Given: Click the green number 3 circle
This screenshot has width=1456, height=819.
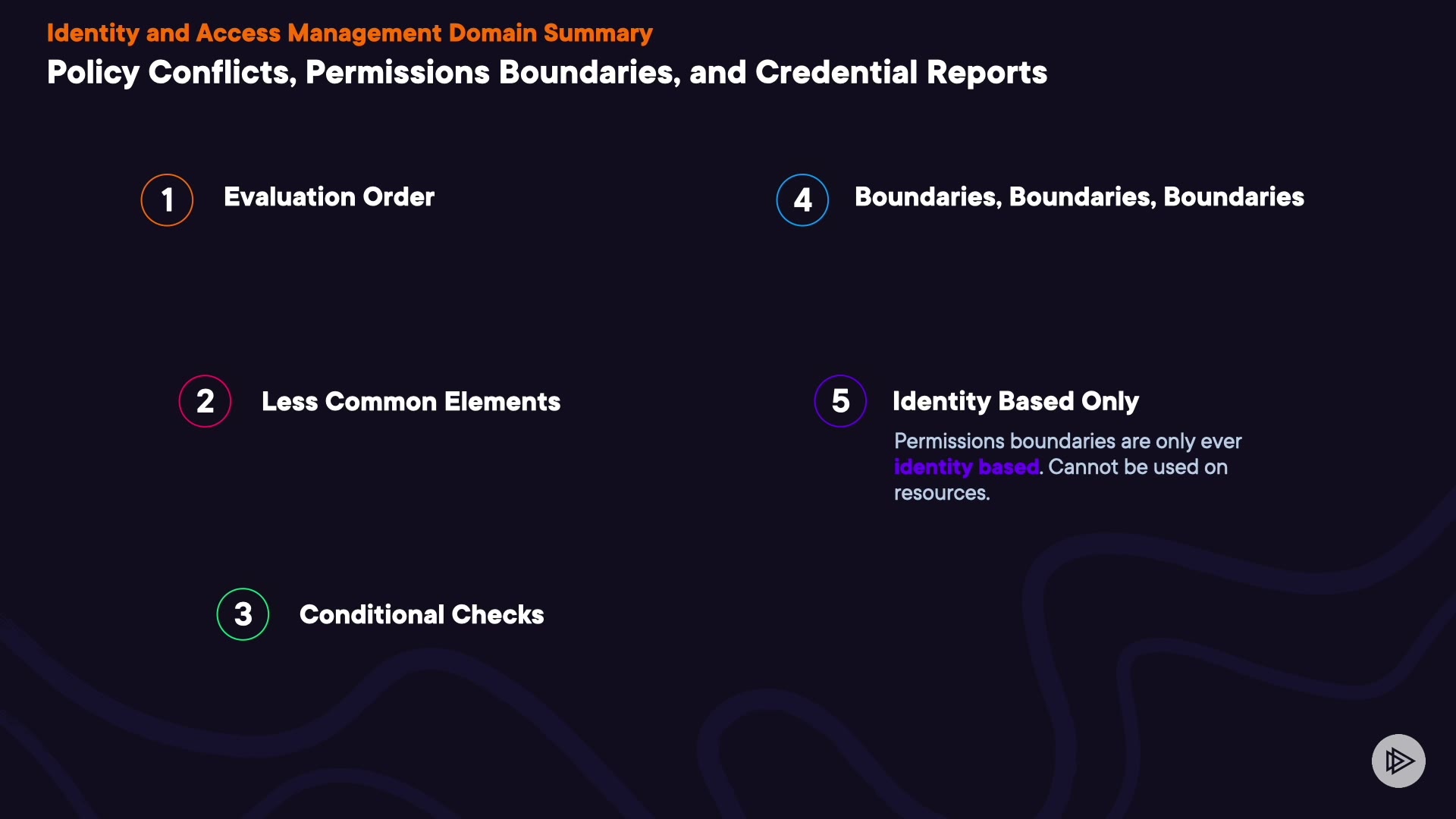Looking at the screenshot, I should (243, 614).
